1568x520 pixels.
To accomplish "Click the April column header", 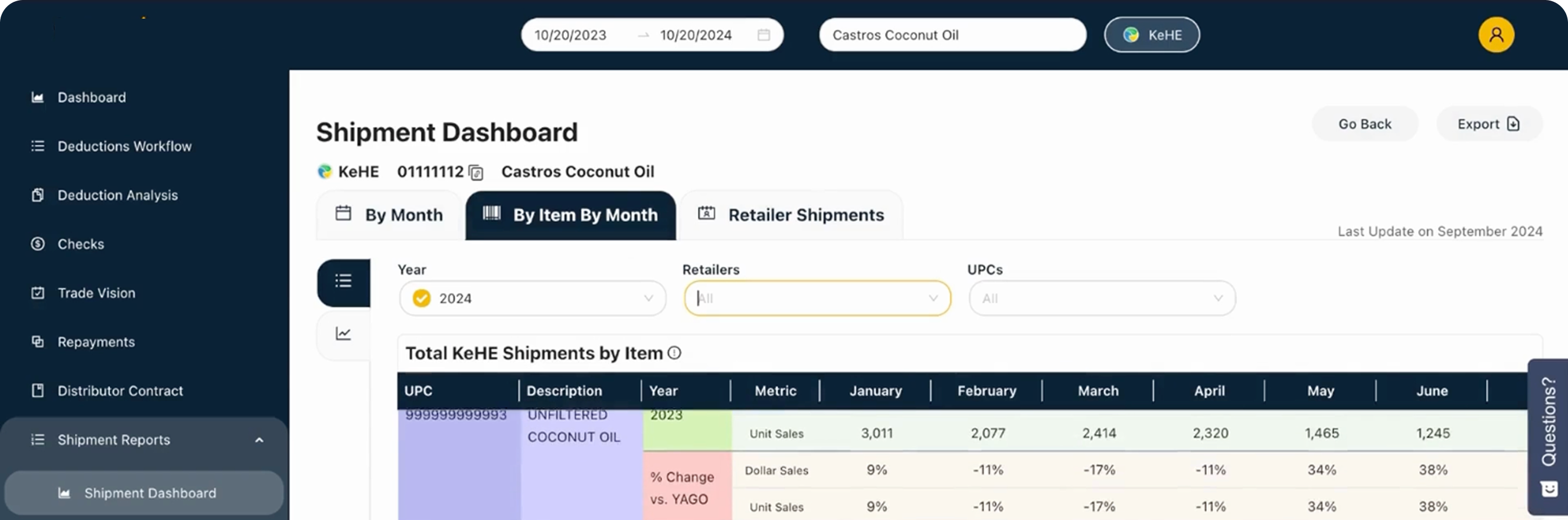I will pyautogui.click(x=1209, y=391).
